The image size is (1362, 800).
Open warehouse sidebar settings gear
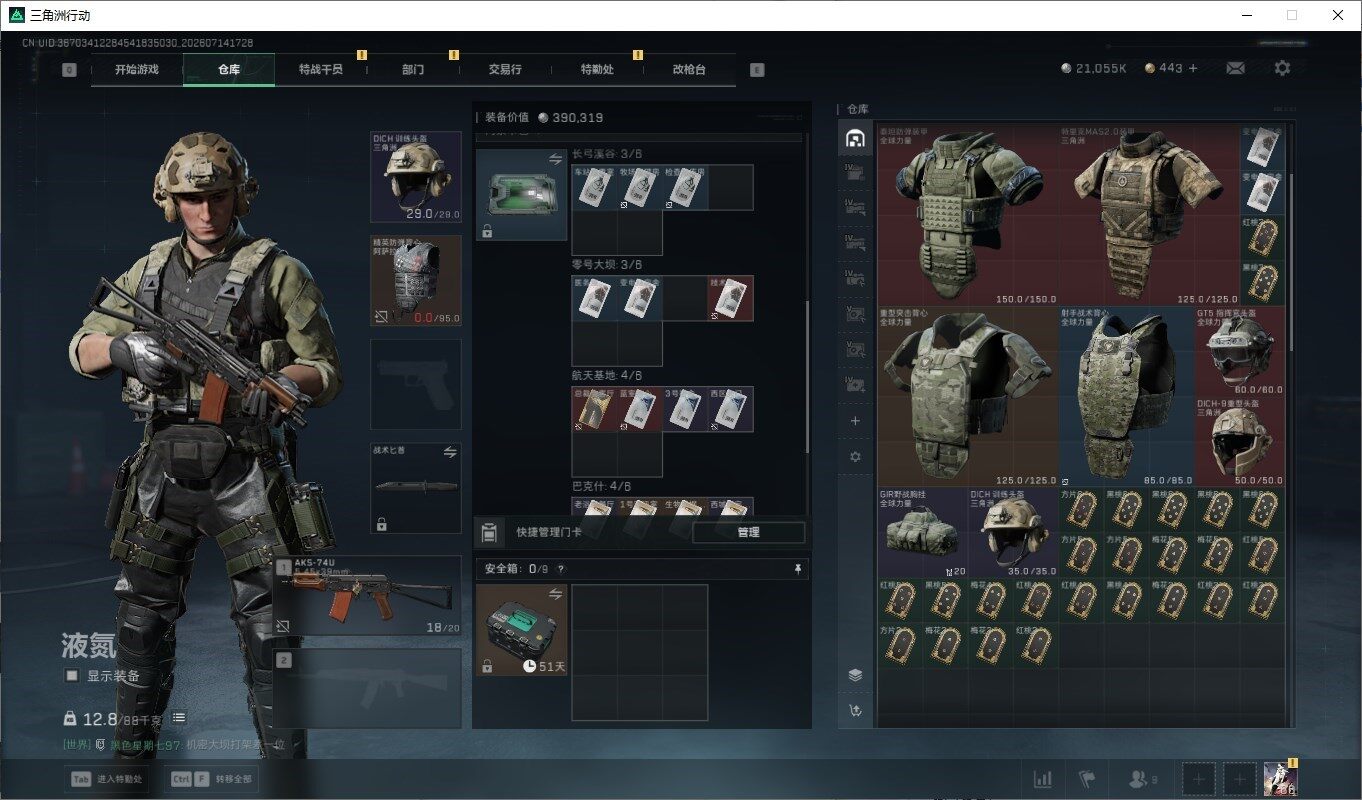(x=855, y=456)
